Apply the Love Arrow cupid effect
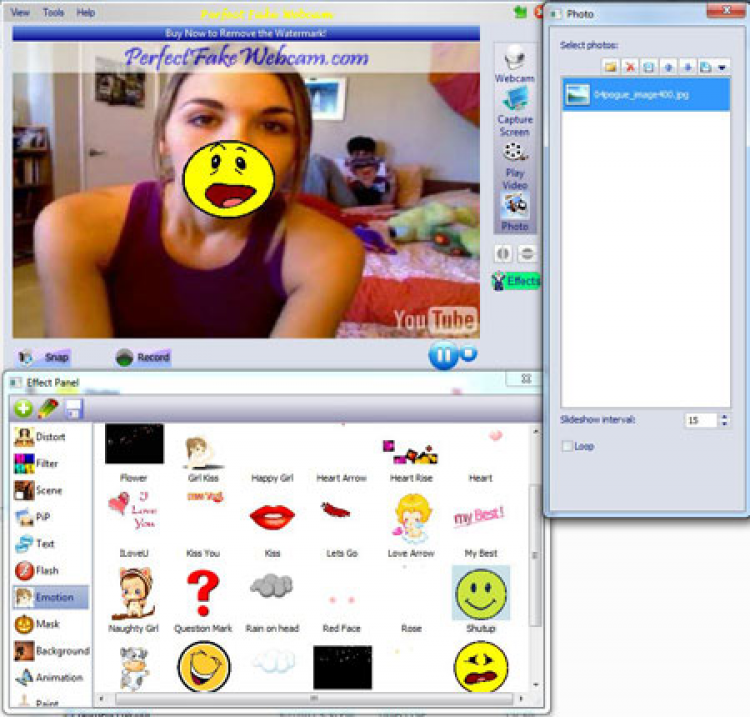 click(x=411, y=525)
